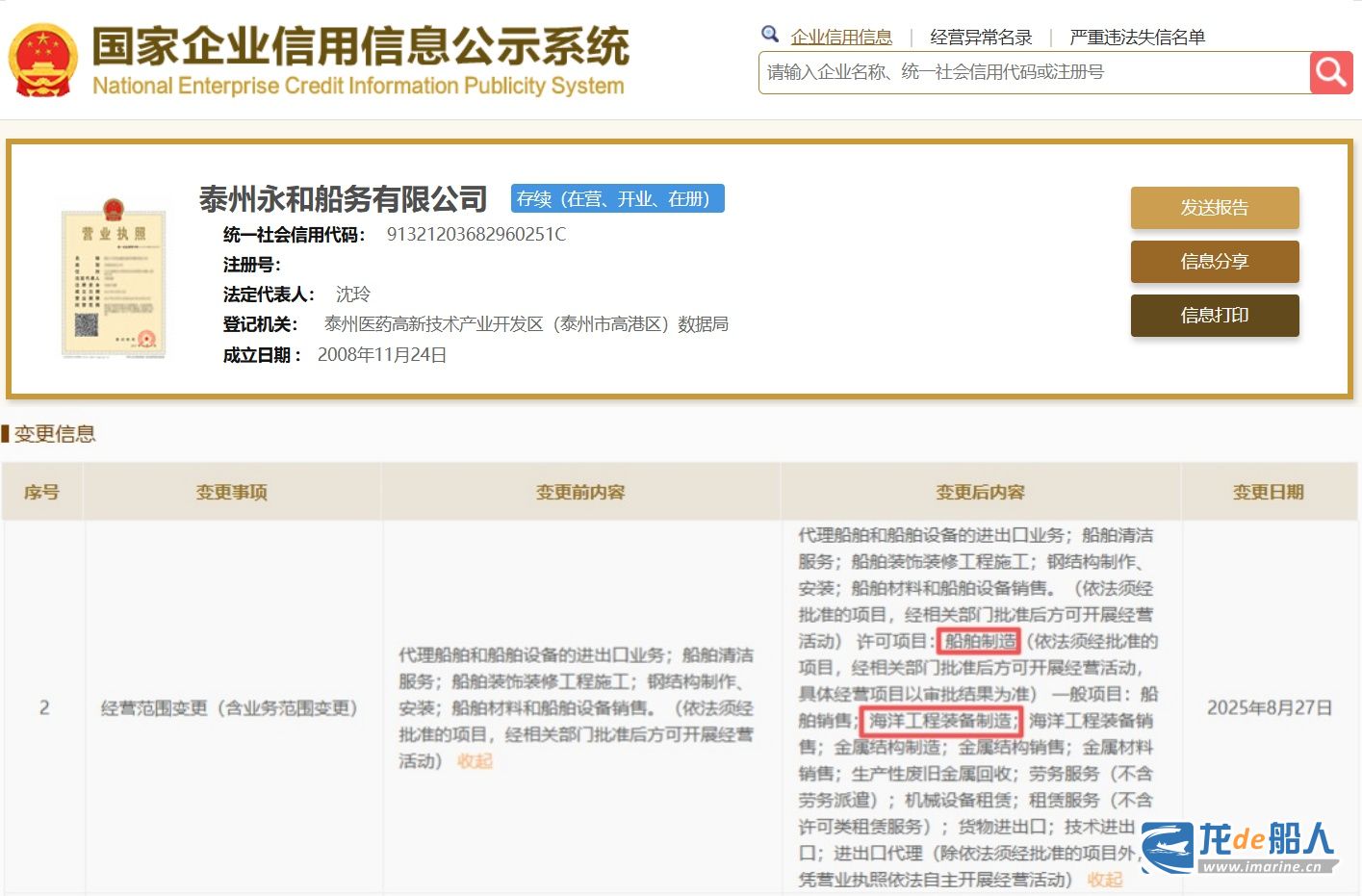Switch to the 严重违法失信名单 tab
This screenshot has width=1362, height=896.
[x=1137, y=38]
